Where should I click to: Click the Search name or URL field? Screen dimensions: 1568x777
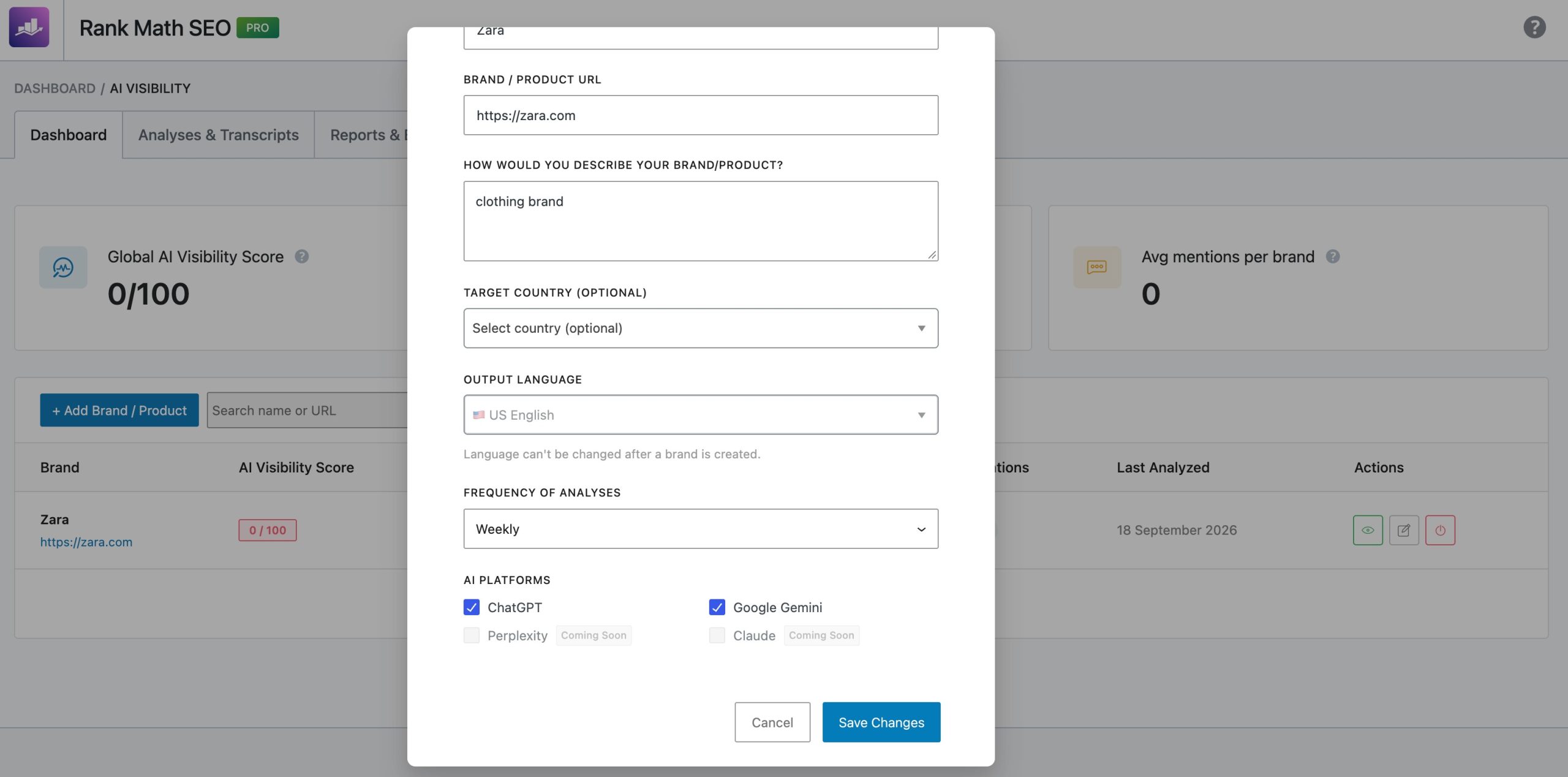307,411
